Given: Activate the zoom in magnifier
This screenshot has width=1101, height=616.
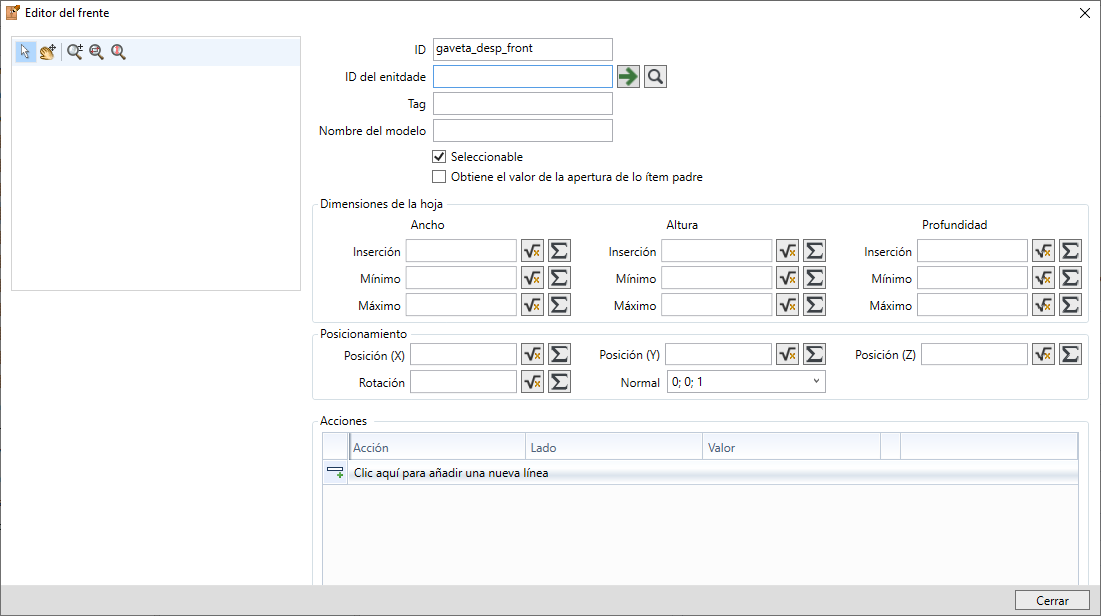Looking at the screenshot, I should tap(75, 51).
